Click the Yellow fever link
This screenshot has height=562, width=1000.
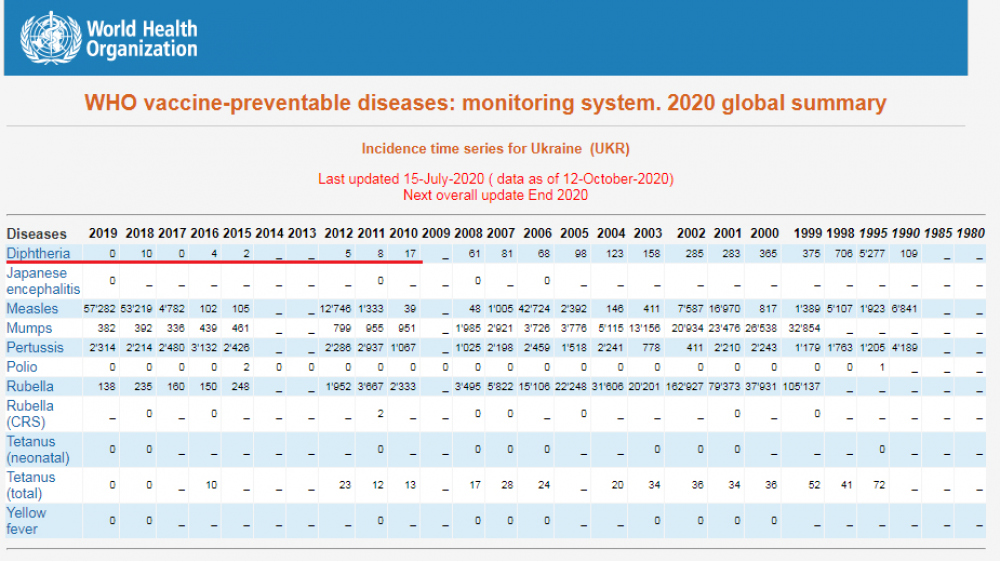coord(27,521)
